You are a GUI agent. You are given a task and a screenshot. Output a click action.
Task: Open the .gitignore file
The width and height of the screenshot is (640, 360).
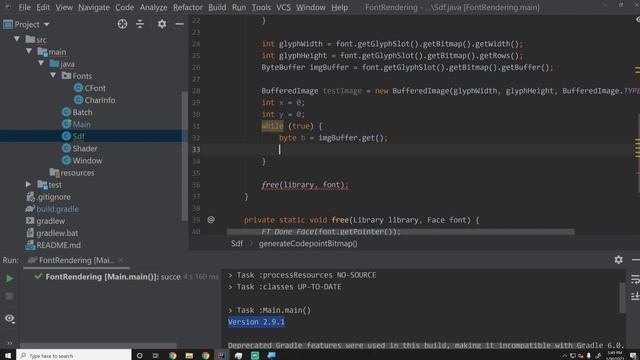pyautogui.click(x=53, y=197)
